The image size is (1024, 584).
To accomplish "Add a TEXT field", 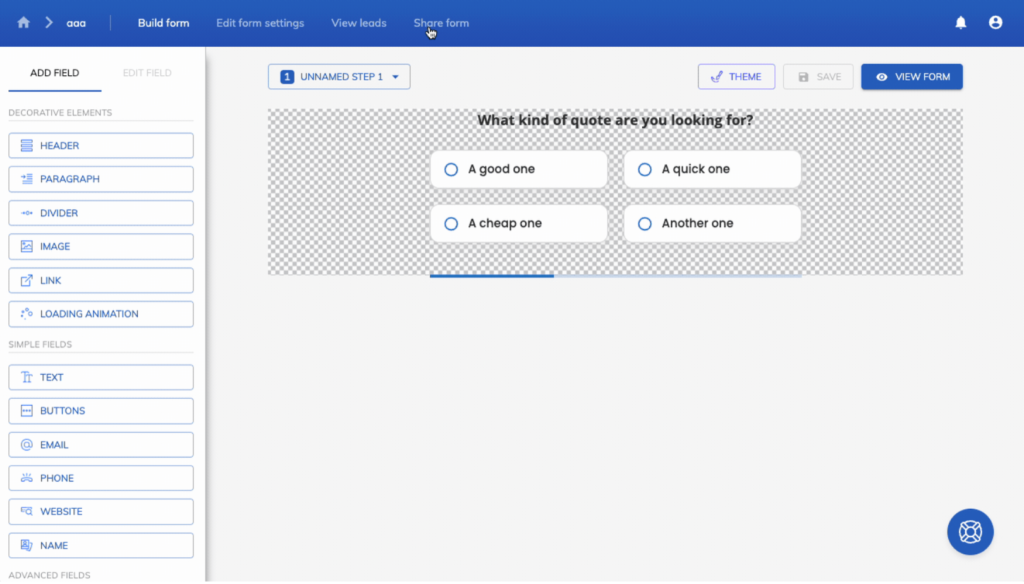I will tap(101, 377).
